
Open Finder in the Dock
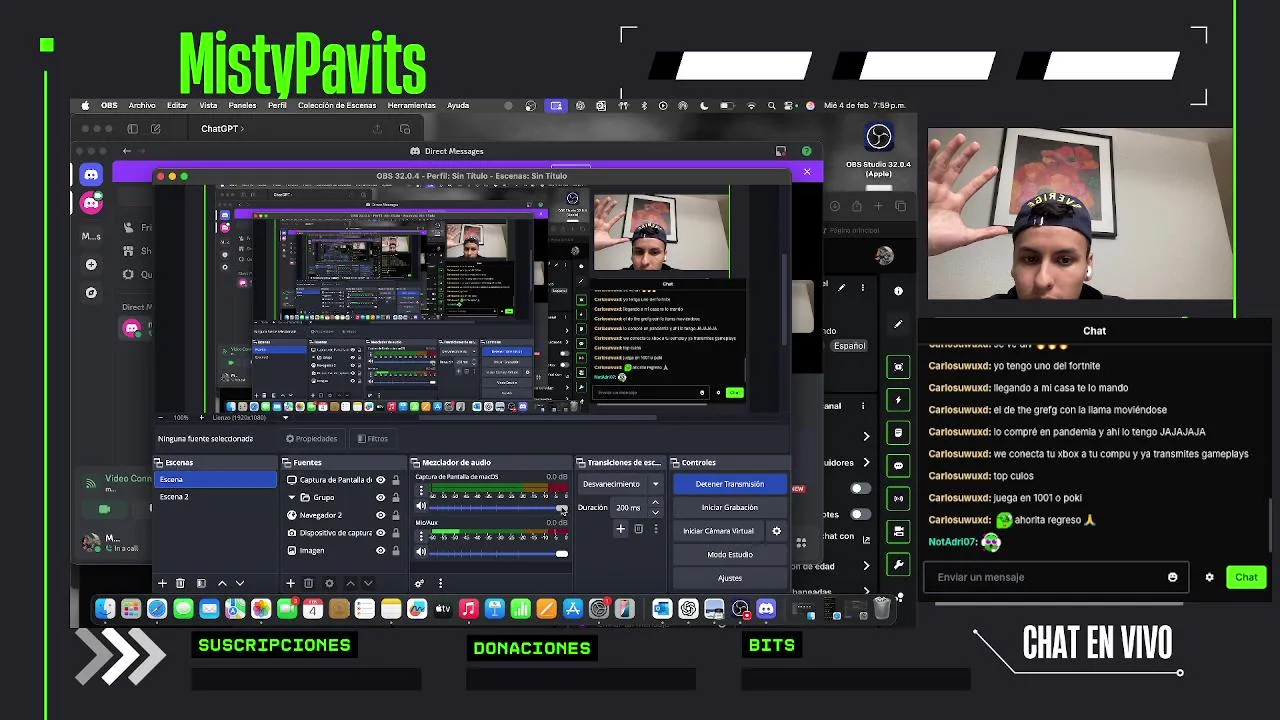105,608
